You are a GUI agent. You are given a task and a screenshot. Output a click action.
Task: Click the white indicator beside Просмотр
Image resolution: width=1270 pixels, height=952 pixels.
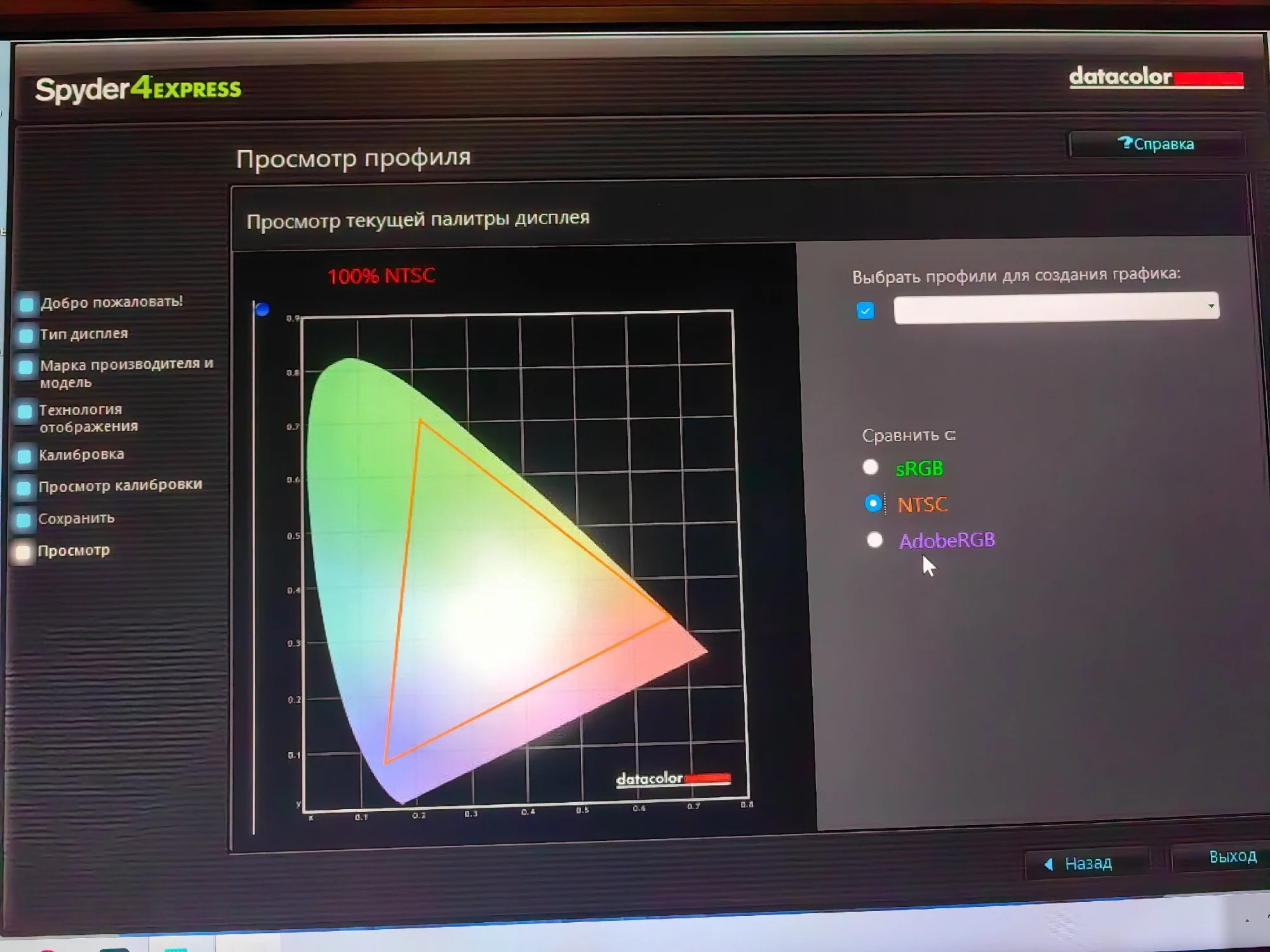23,552
